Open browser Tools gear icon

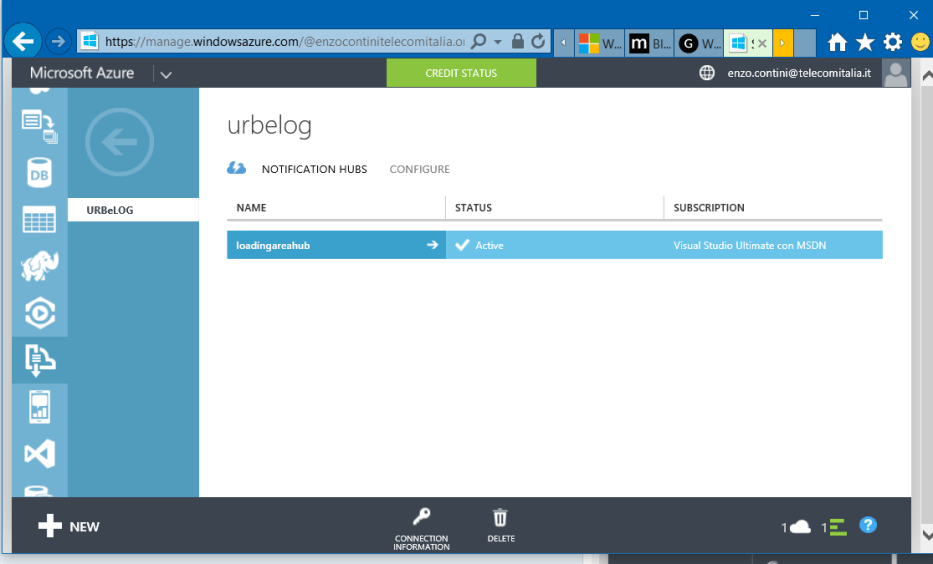coord(893,42)
